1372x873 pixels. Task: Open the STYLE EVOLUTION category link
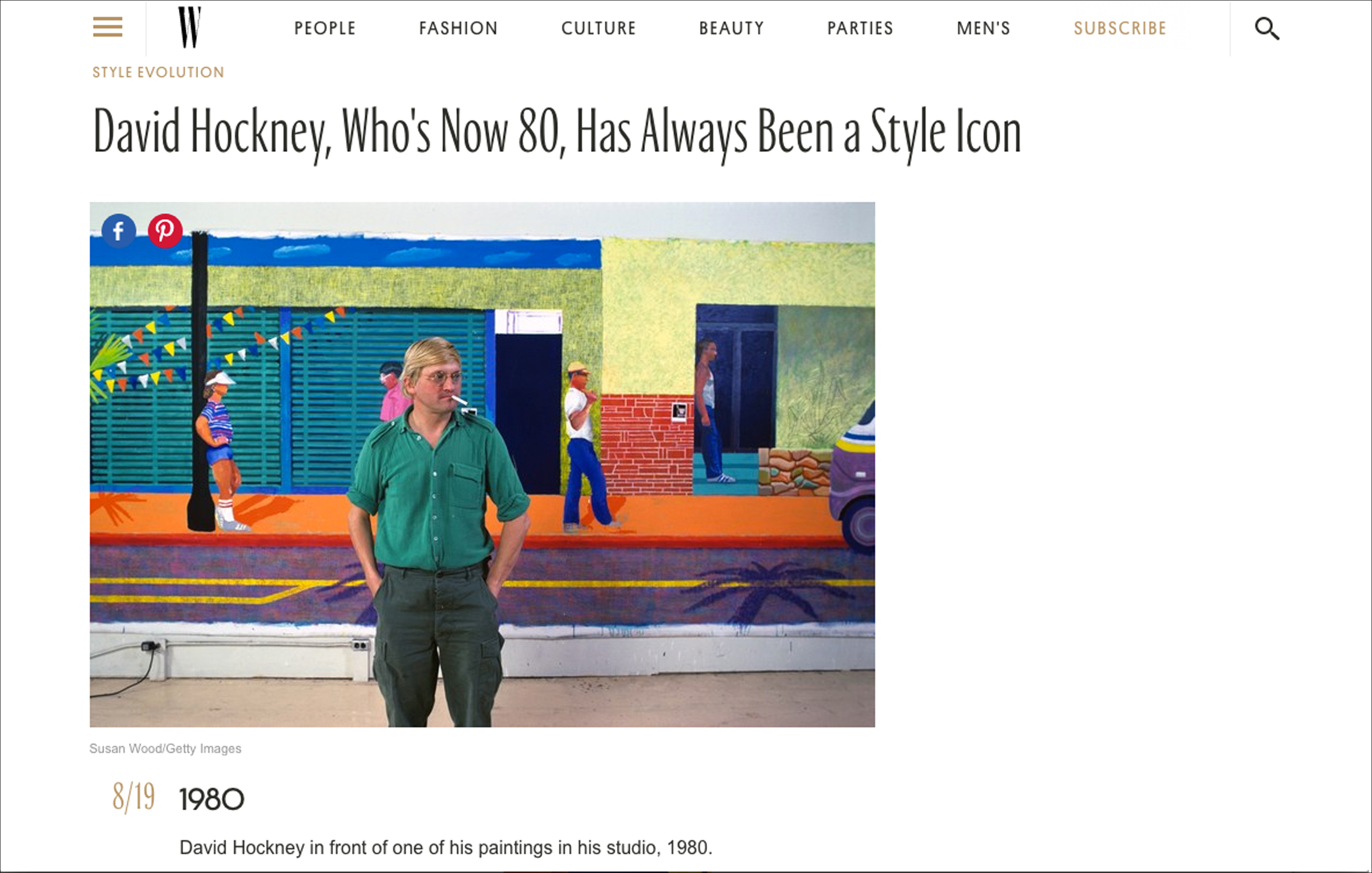(x=158, y=72)
